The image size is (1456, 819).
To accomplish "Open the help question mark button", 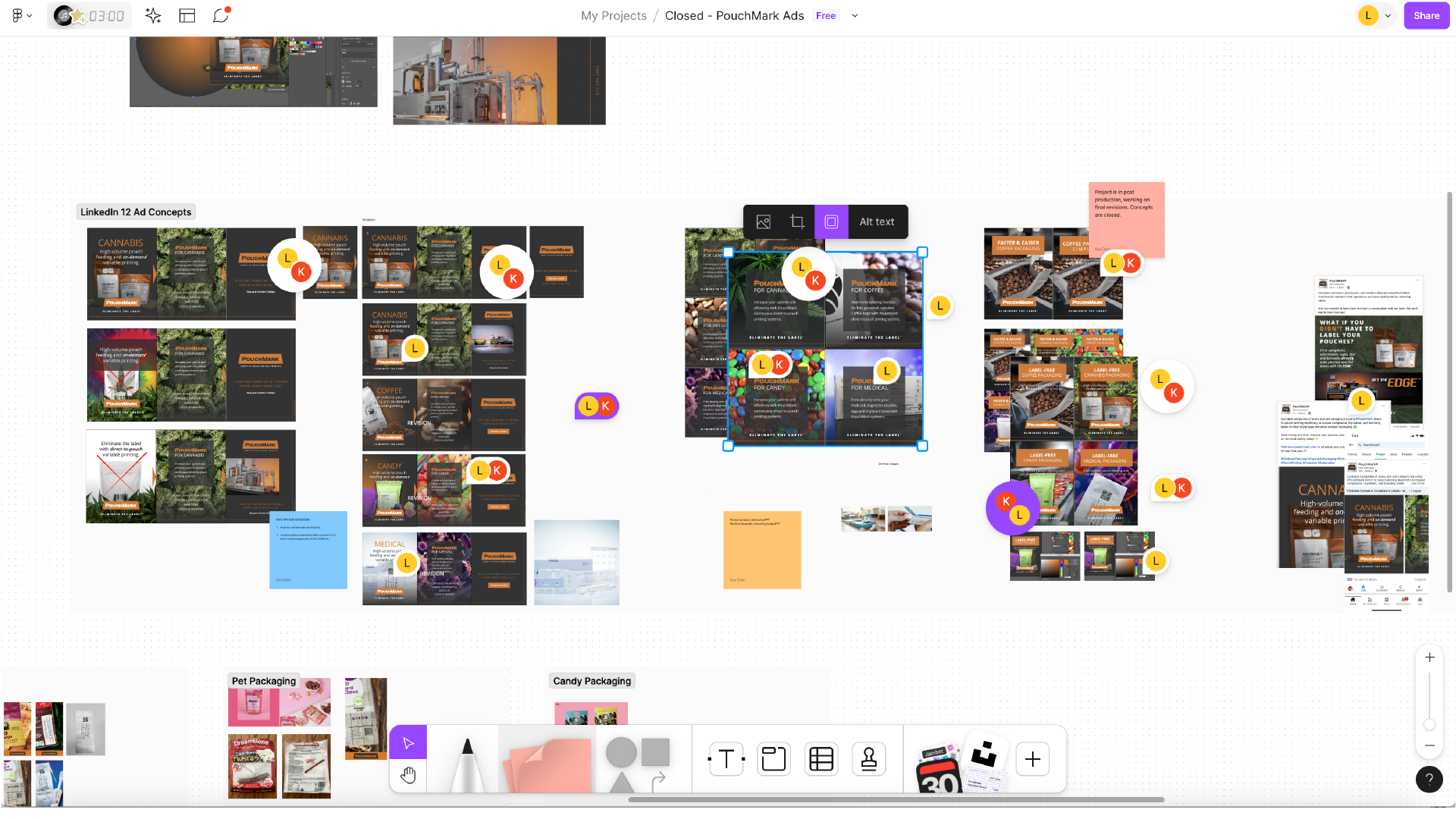I will (1429, 779).
